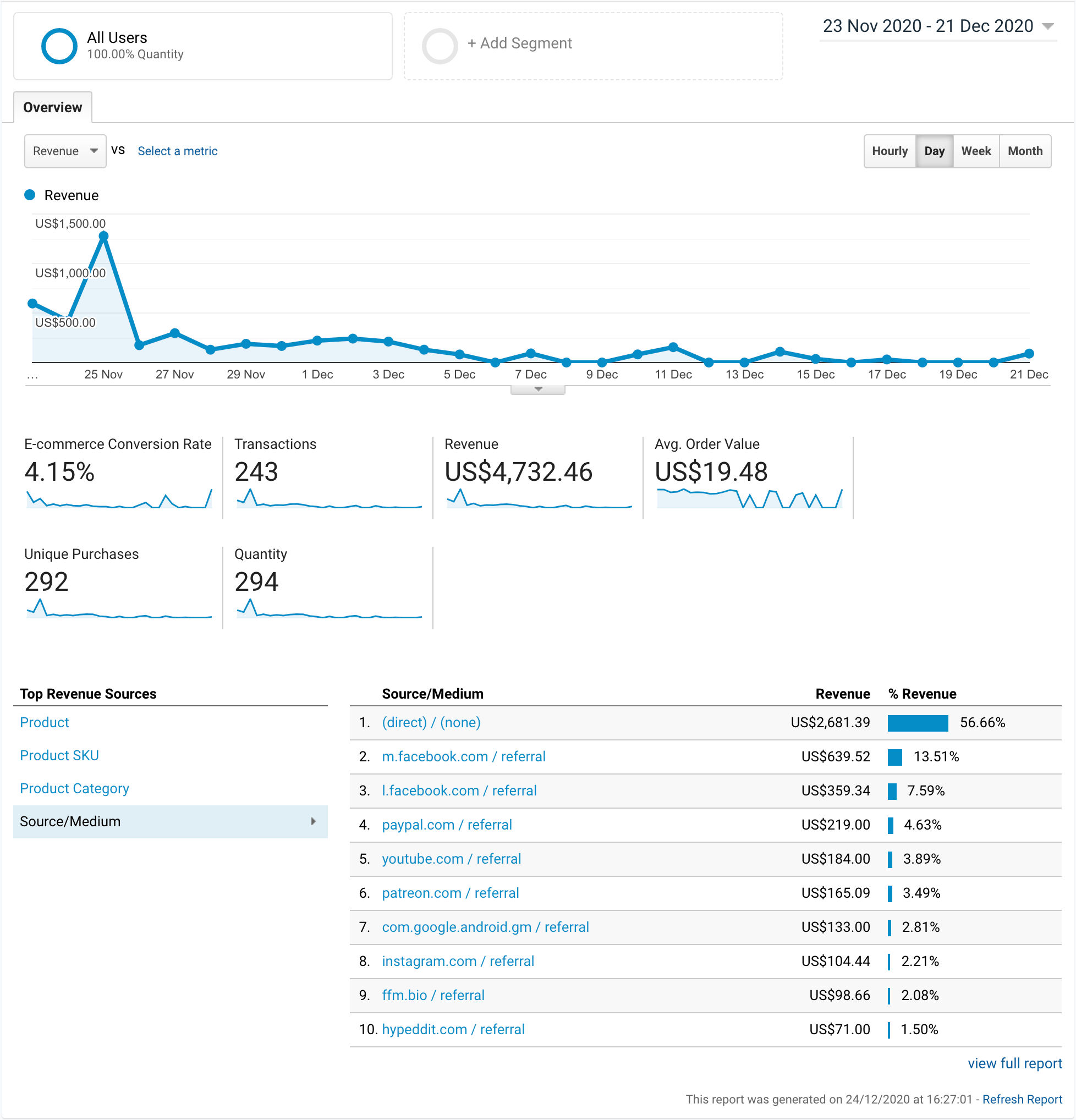Expand the small arrow below the chart
This screenshot has width=1076, height=1120.
coord(537,388)
